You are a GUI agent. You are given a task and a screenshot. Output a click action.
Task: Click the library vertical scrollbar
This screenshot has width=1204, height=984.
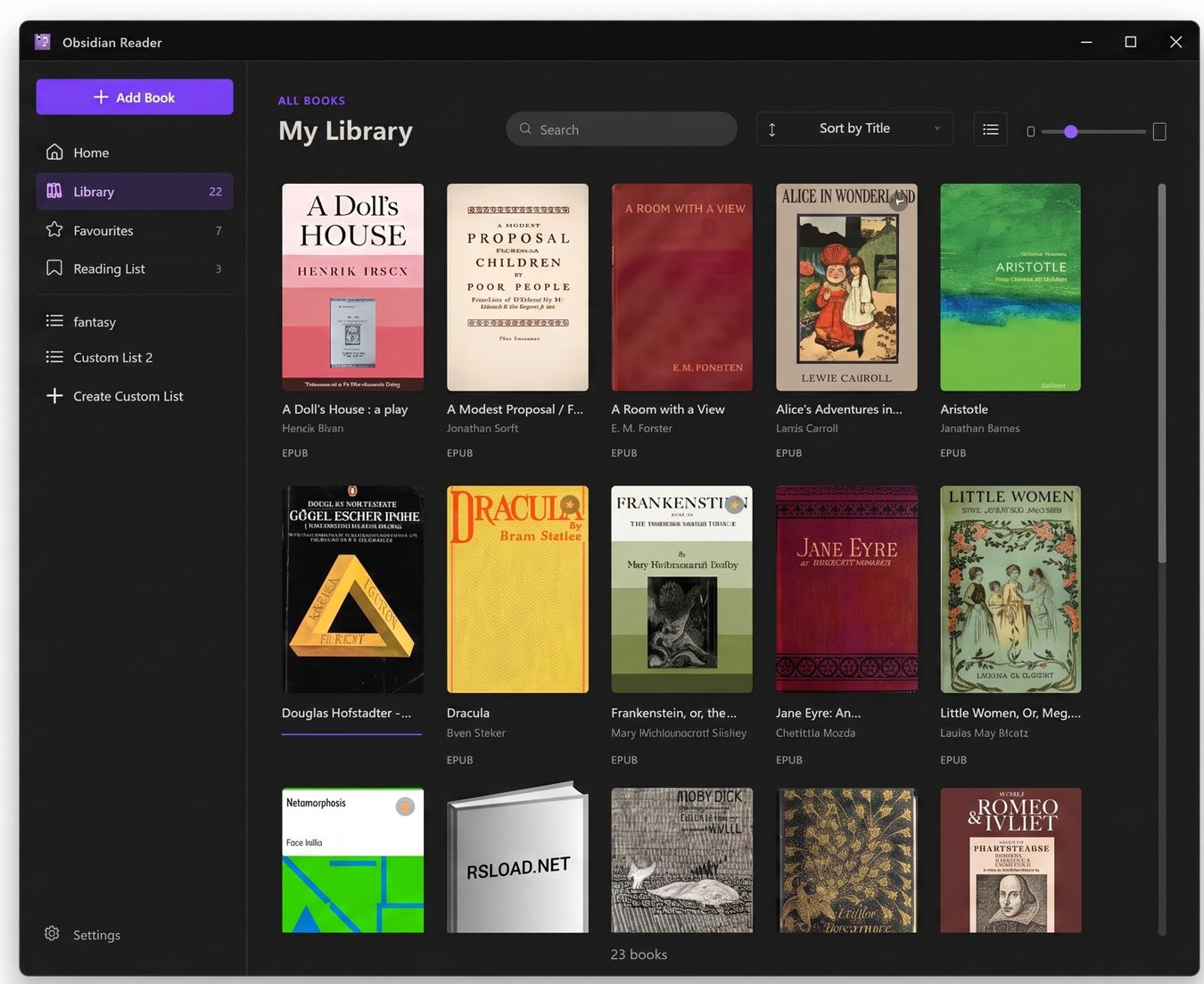pyautogui.click(x=1162, y=373)
